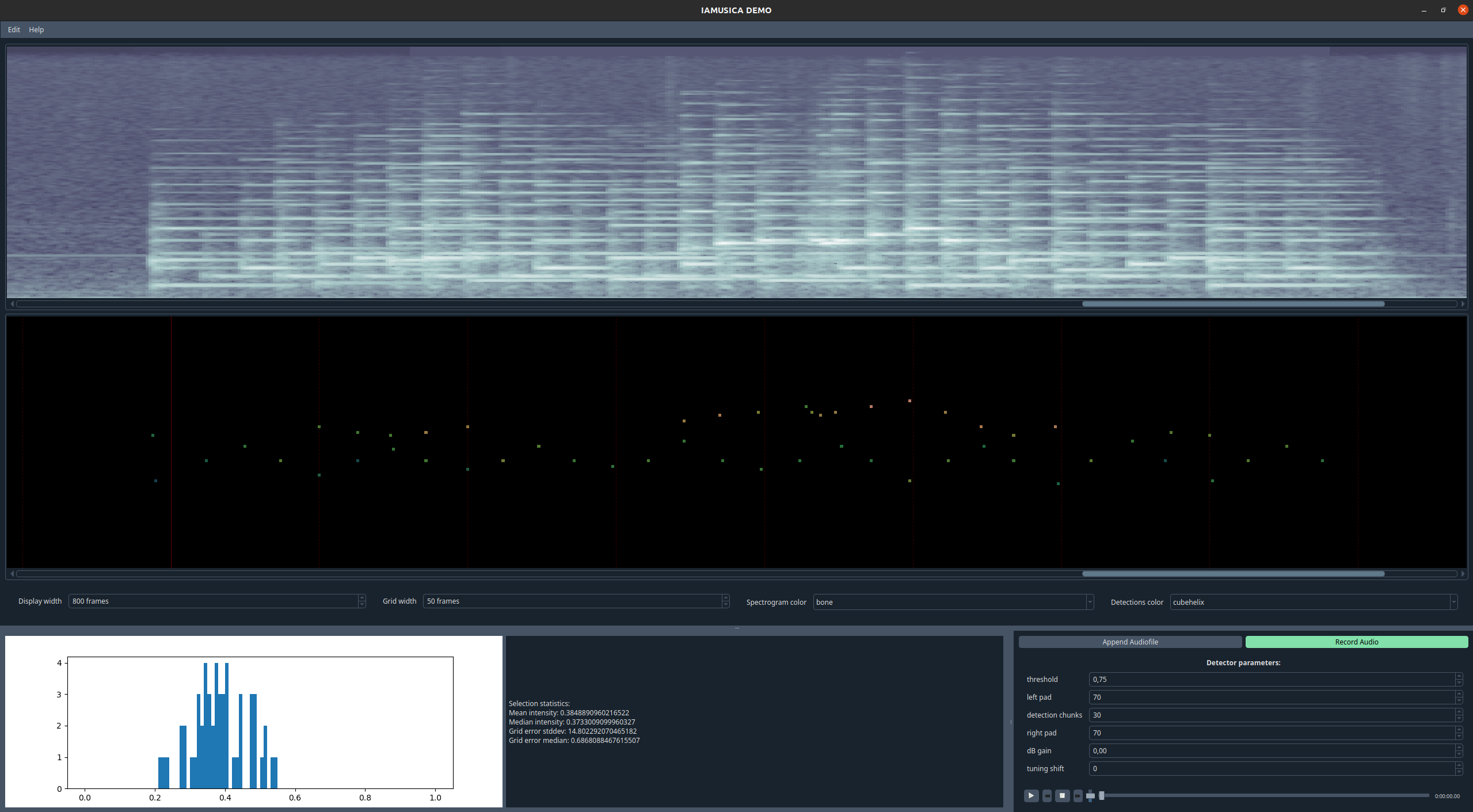Click the fast-forward playback button

click(1078, 795)
